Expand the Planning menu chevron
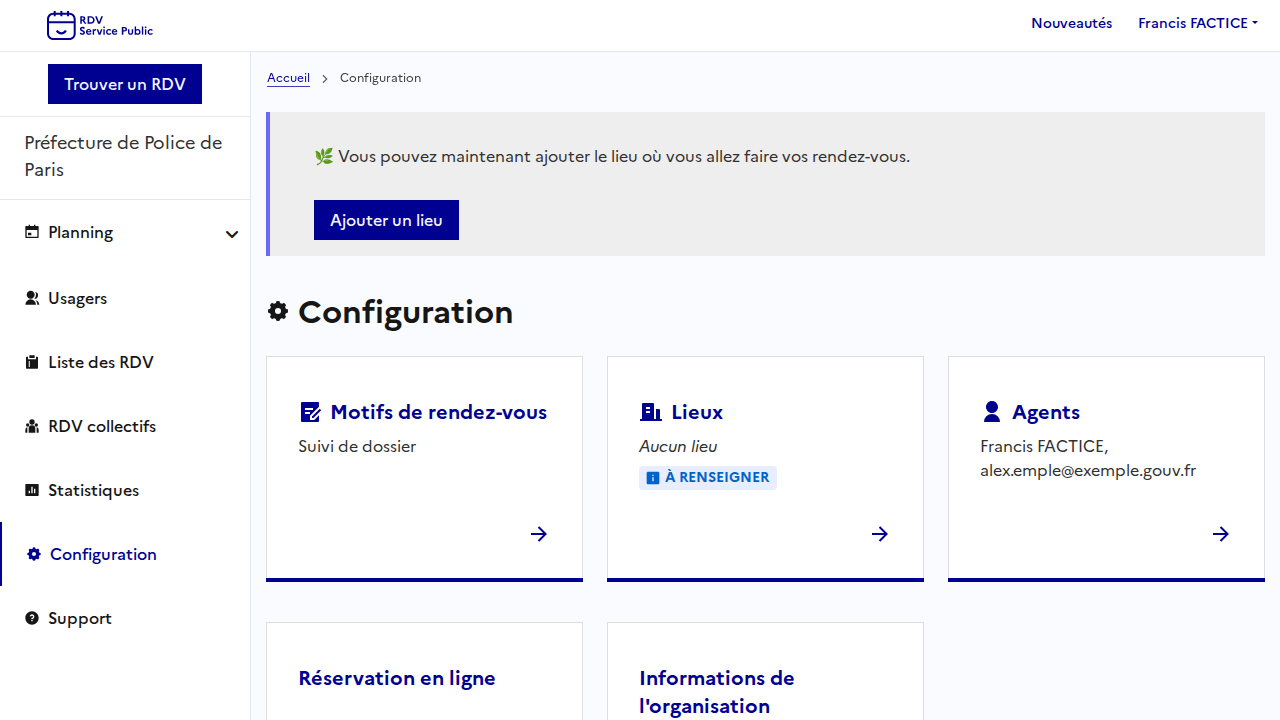 click(232, 234)
